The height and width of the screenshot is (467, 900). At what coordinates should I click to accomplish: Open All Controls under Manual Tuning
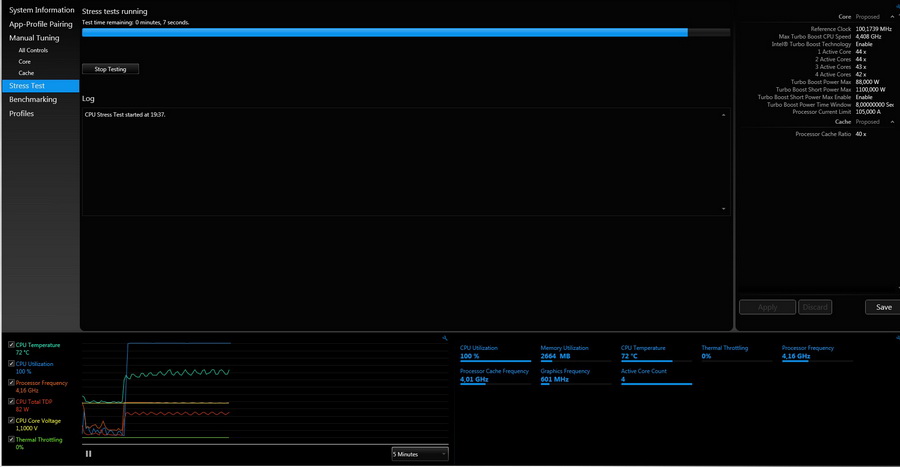coord(33,50)
